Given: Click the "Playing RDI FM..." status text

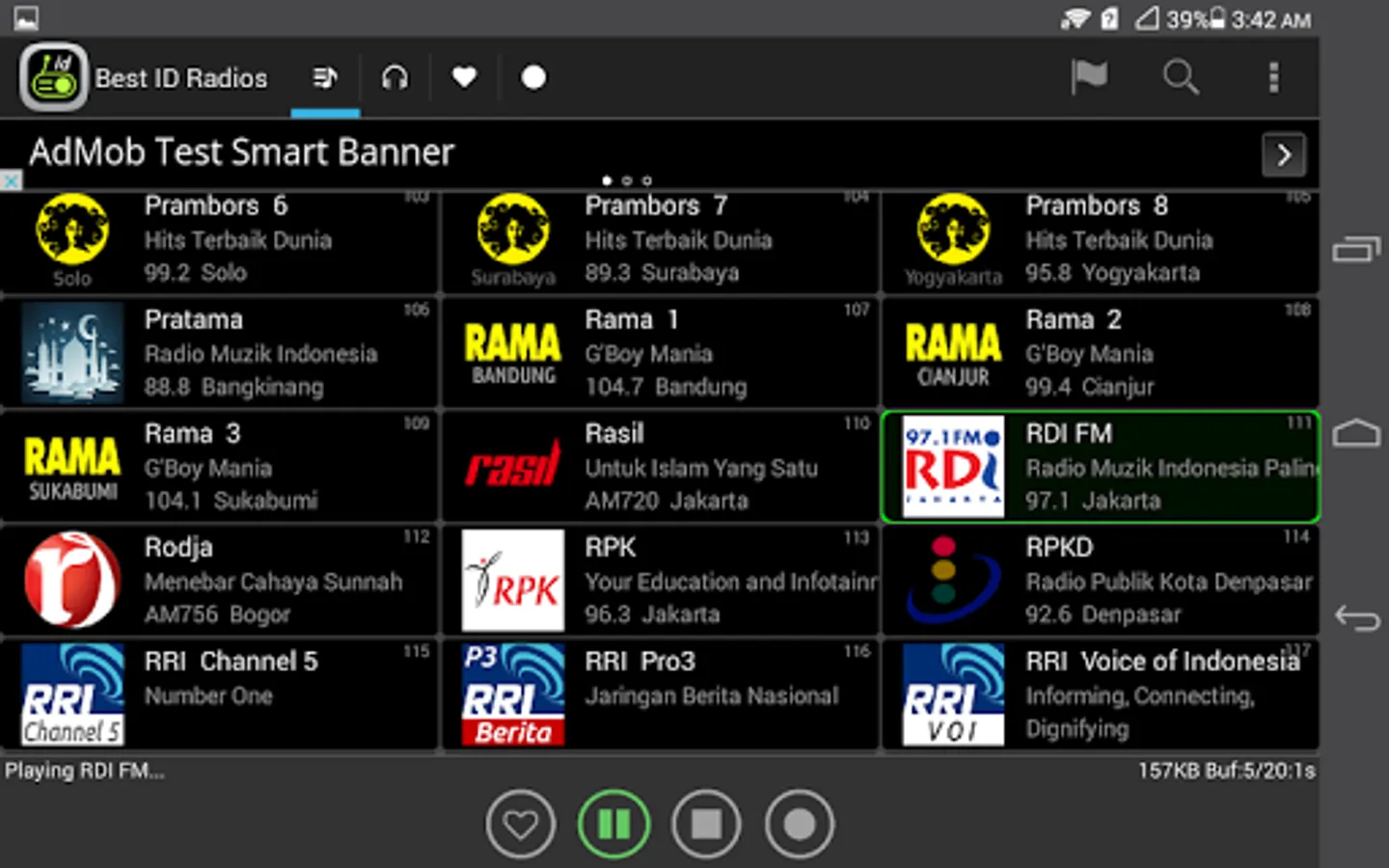Looking at the screenshot, I should 85,771.
